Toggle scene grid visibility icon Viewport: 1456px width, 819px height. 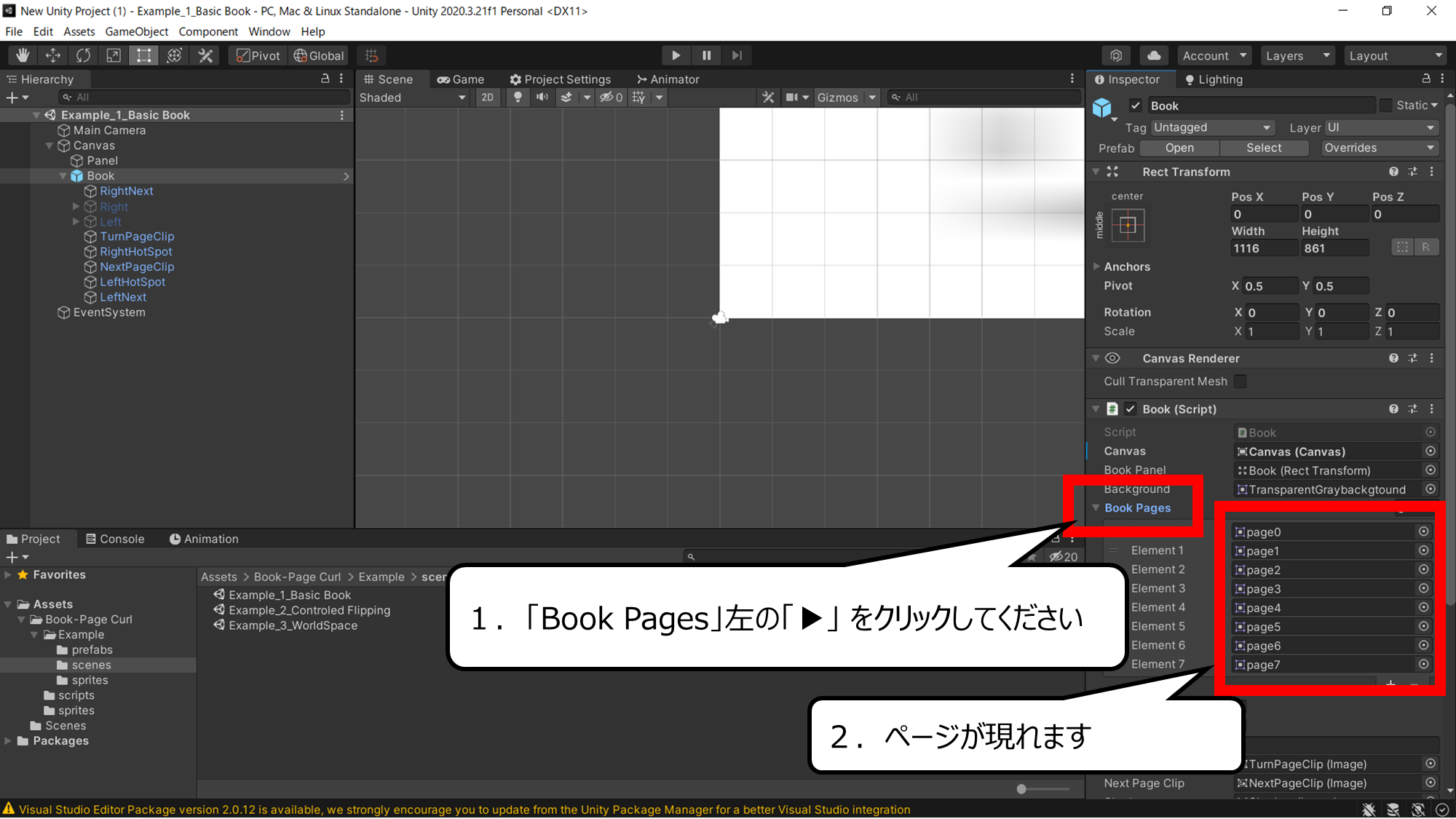[x=638, y=98]
